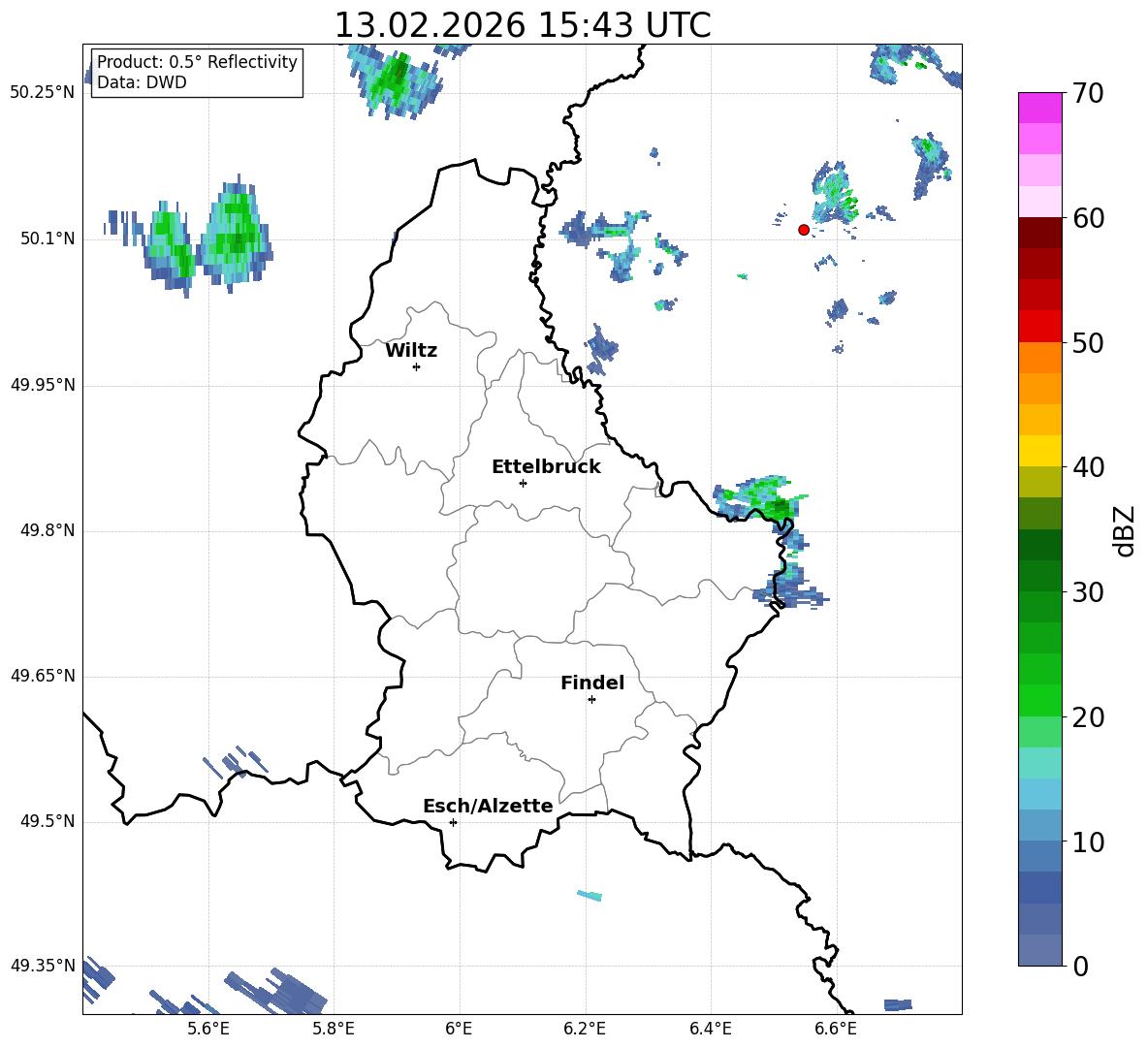Click the 49.8°N latitude label
The width and height of the screenshot is (1148, 1048).
click(48, 530)
